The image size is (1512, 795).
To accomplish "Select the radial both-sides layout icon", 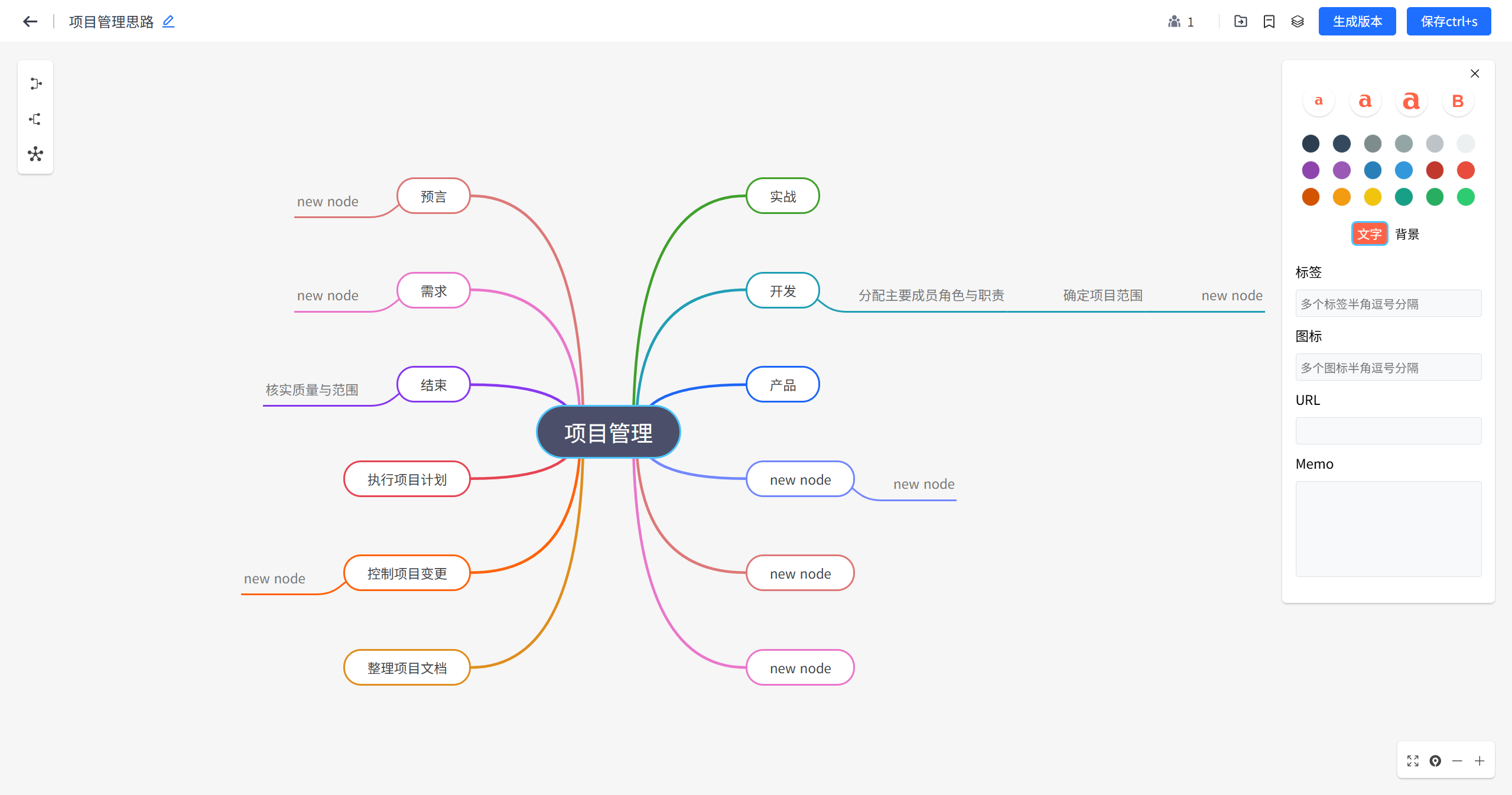I will click(x=35, y=154).
